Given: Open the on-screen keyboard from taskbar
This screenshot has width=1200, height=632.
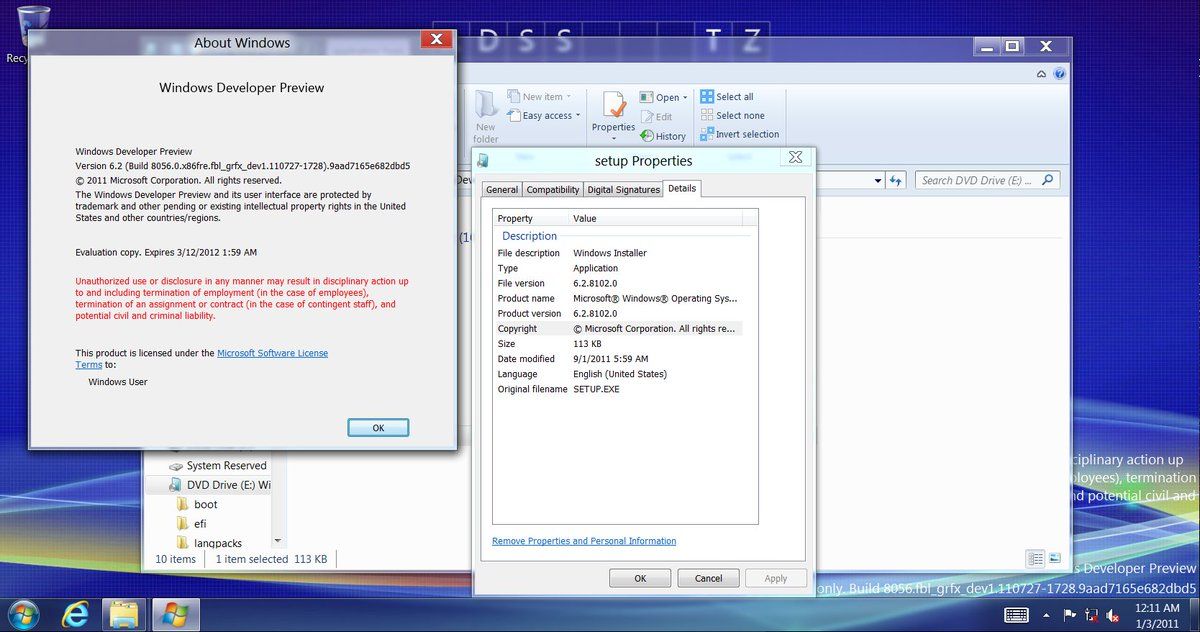Looking at the screenshot, I should [1017, 614].
